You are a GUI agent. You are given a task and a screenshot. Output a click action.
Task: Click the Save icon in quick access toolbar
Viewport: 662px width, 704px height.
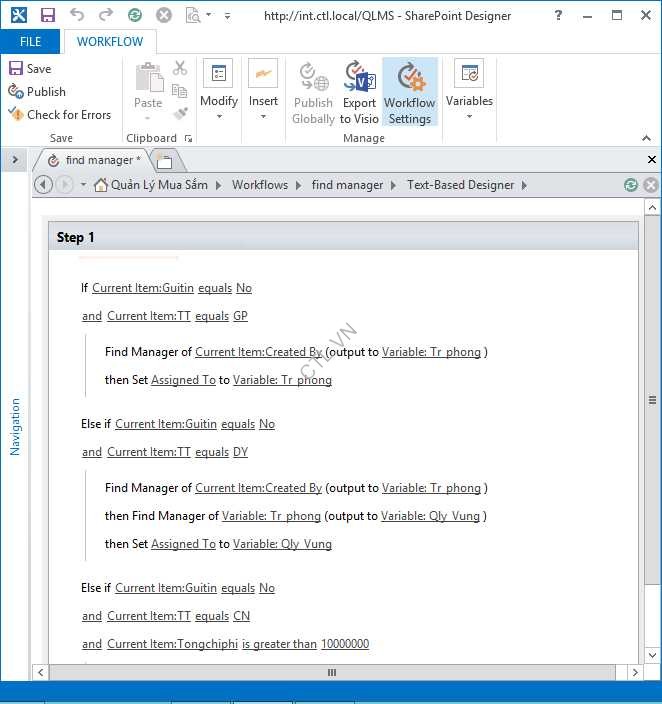47,16
